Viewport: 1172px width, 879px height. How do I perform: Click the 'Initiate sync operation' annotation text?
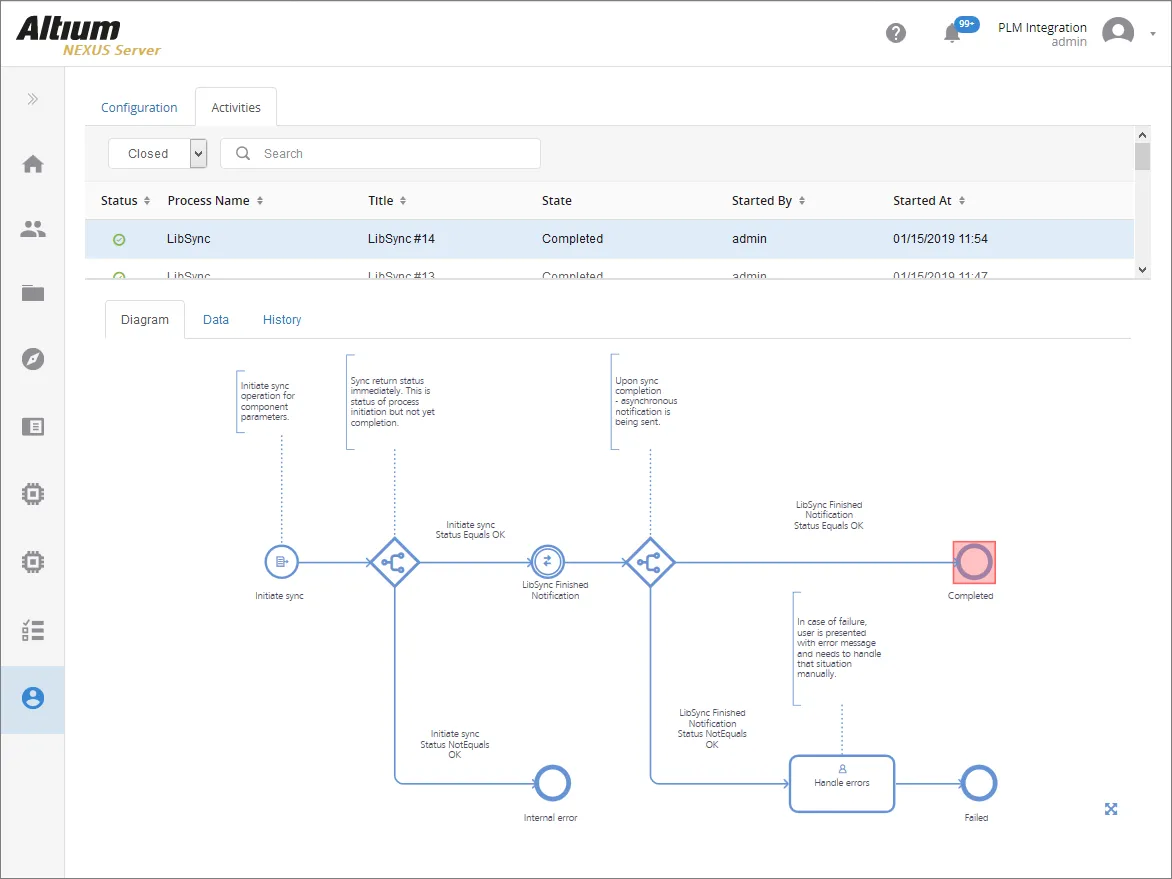point(268,401)
